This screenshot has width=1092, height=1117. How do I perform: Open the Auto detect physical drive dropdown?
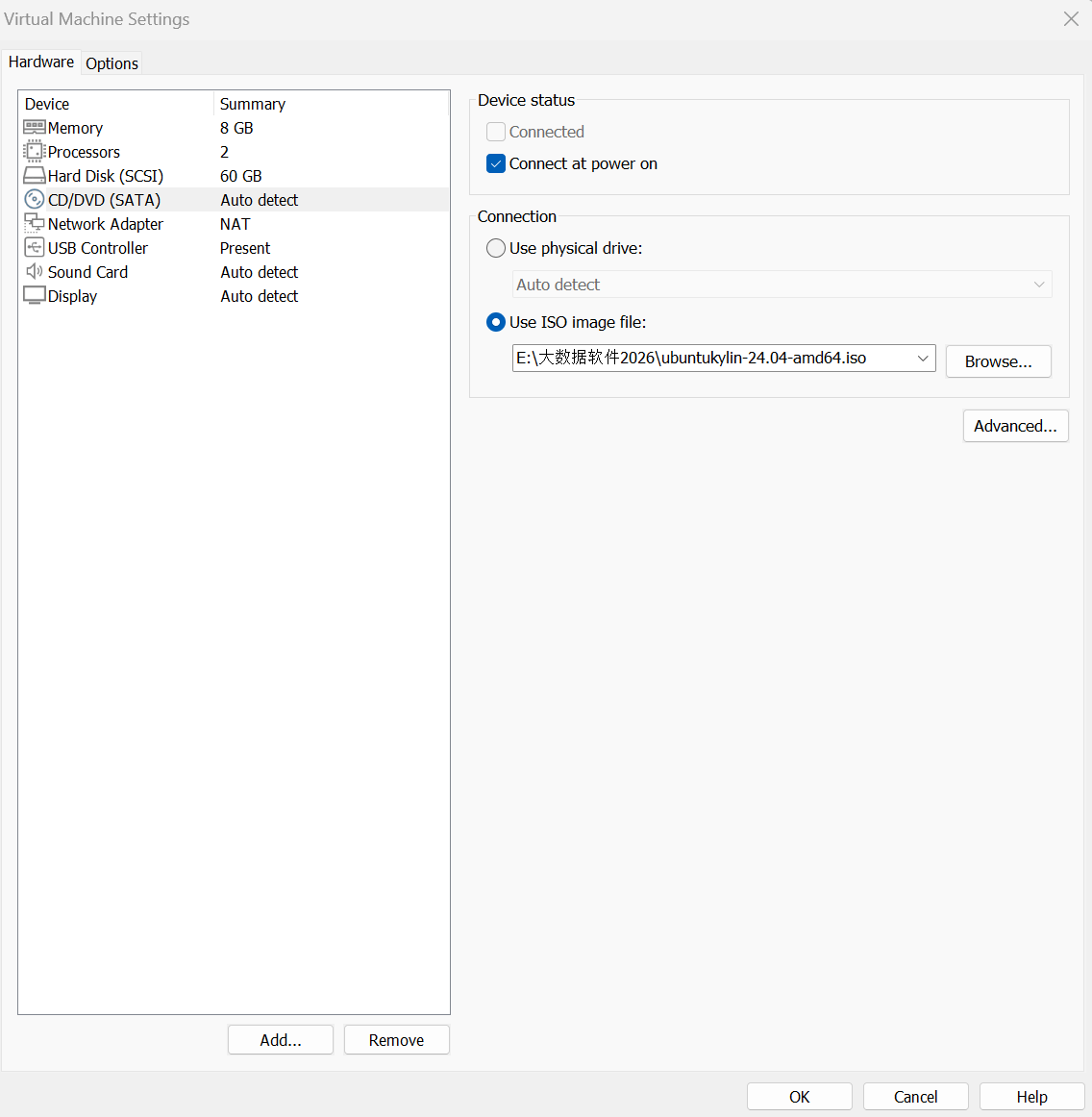point(782,285)
